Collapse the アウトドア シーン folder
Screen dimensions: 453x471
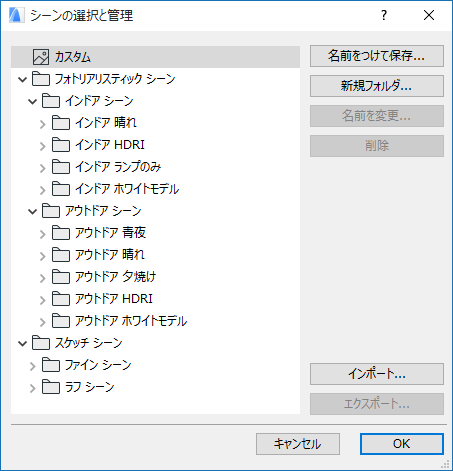pyautogui.click(x=32, y=212)
